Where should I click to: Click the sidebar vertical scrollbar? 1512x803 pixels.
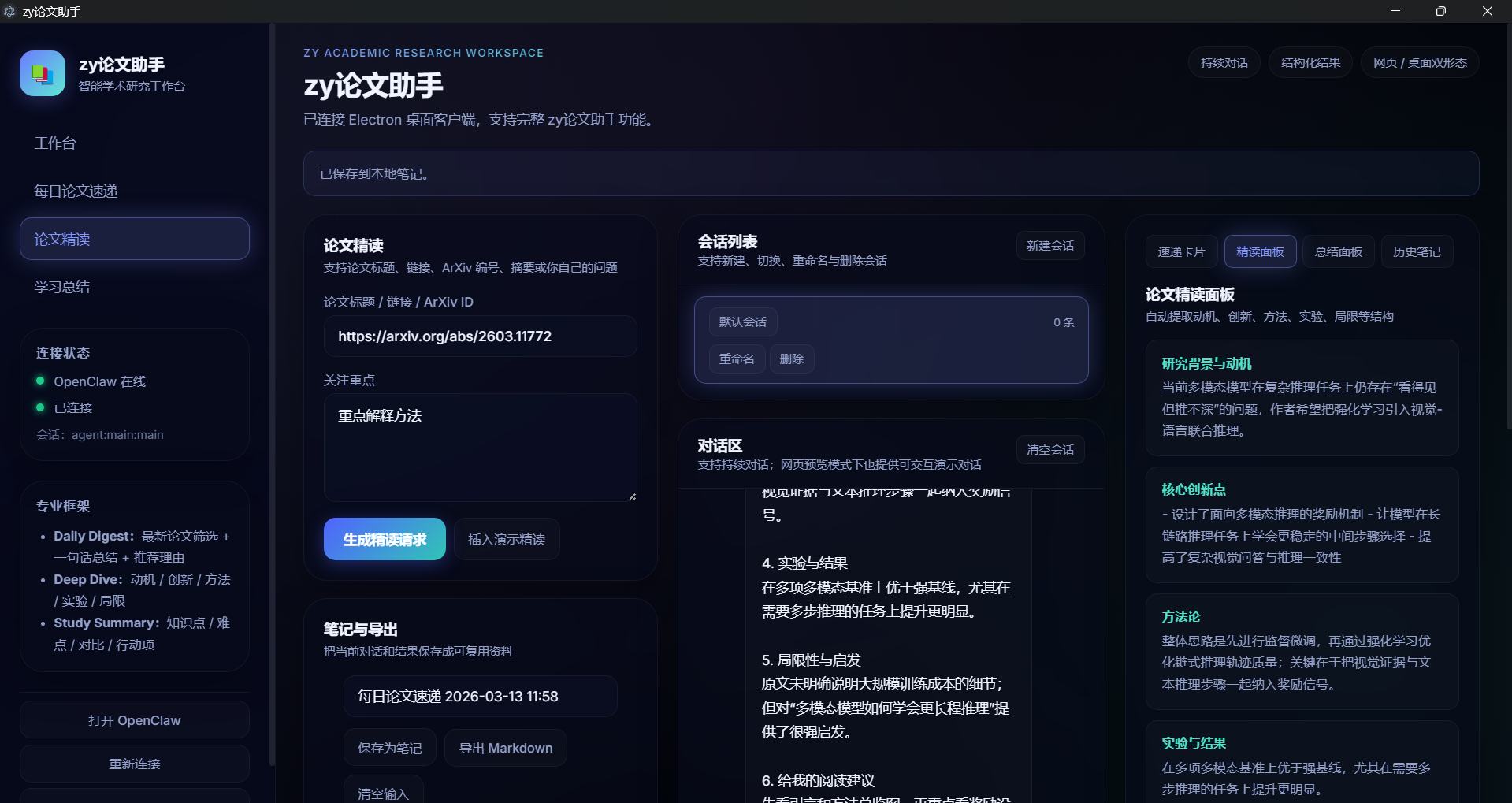click(x=272, y=394)
